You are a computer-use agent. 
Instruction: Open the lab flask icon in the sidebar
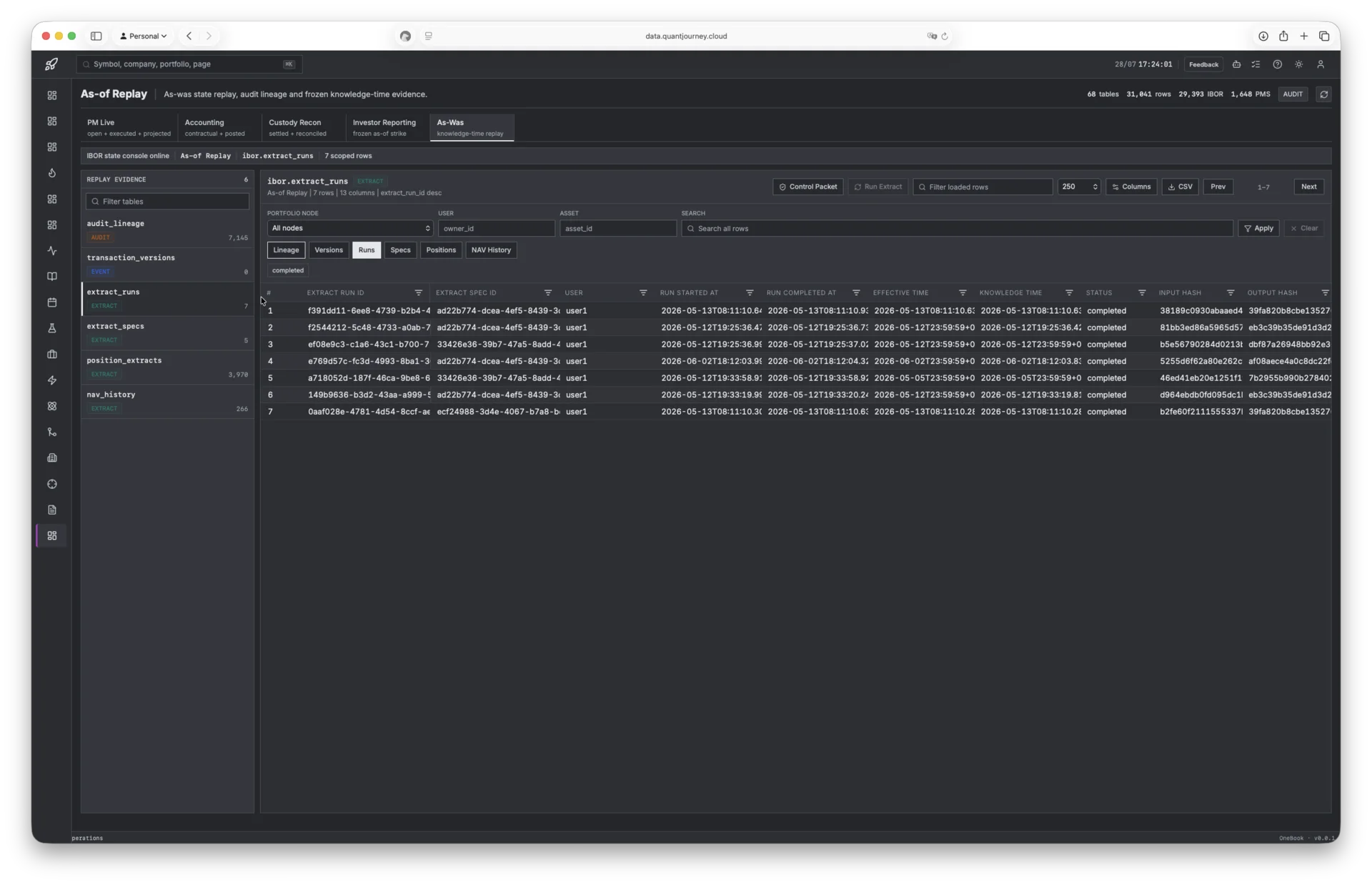(52, 328)
